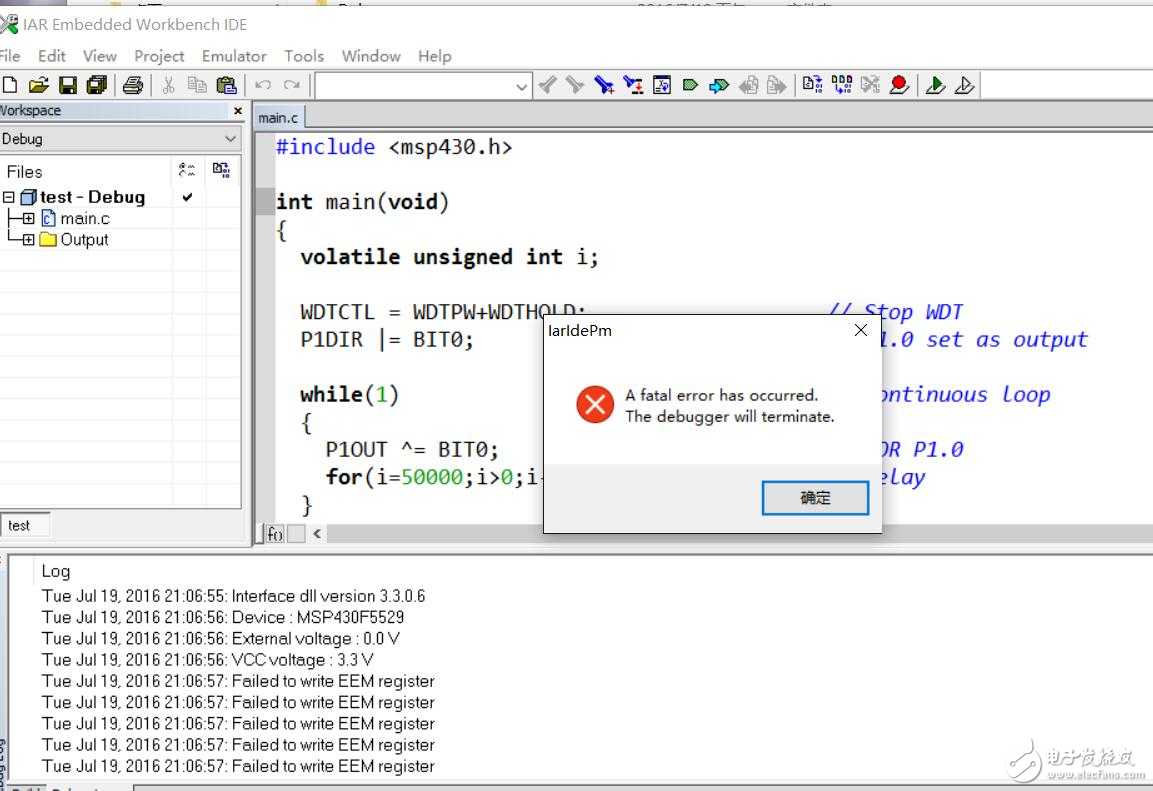Viewport: 1153px width, 791px height.
Task: Click the Navigate Forward icon
Action: [777, 85]
